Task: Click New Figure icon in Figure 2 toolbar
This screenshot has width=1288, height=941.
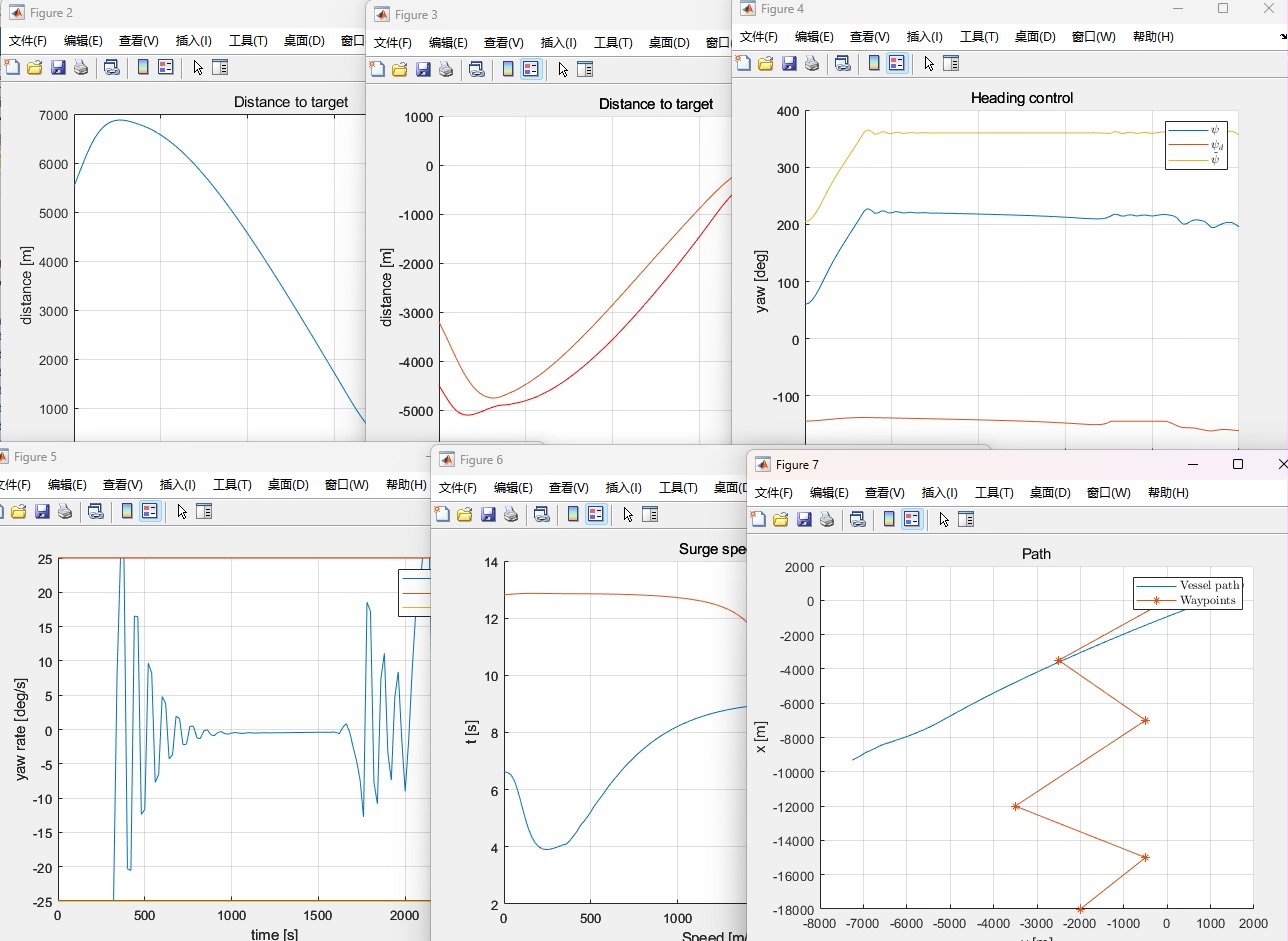Action: click(x=12, y=67)
